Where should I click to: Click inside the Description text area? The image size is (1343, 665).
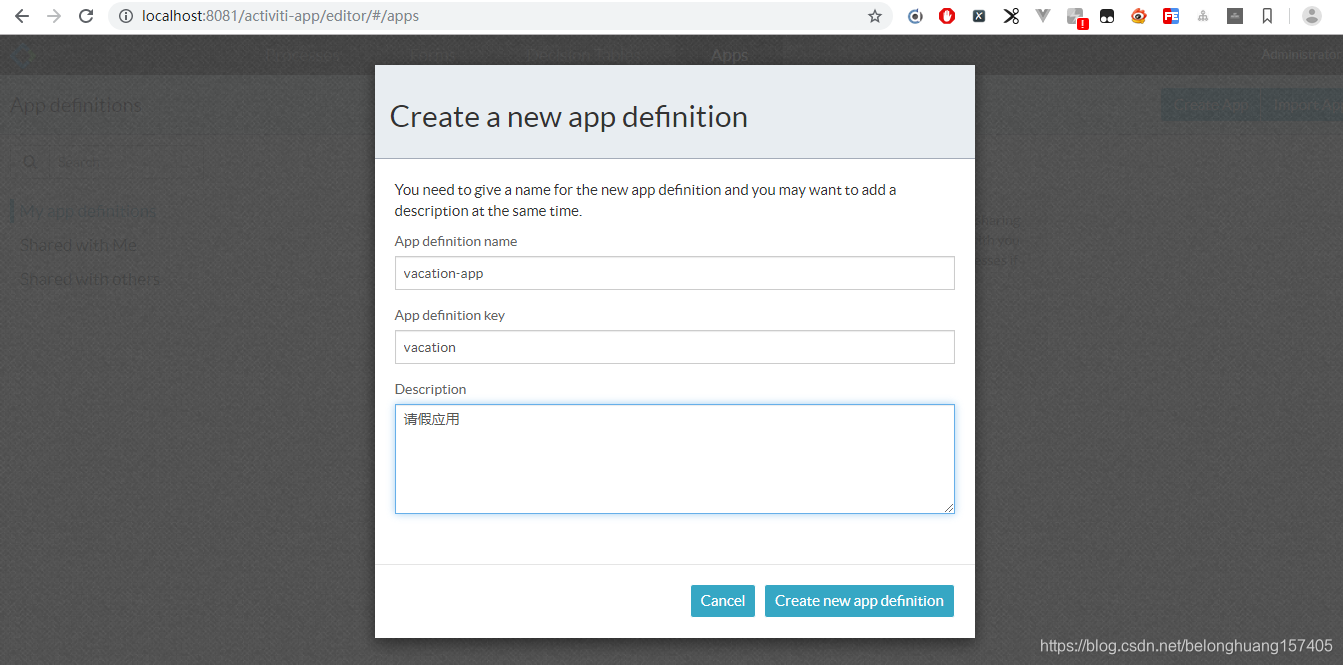pyautogui.click(x=675, y=459)
